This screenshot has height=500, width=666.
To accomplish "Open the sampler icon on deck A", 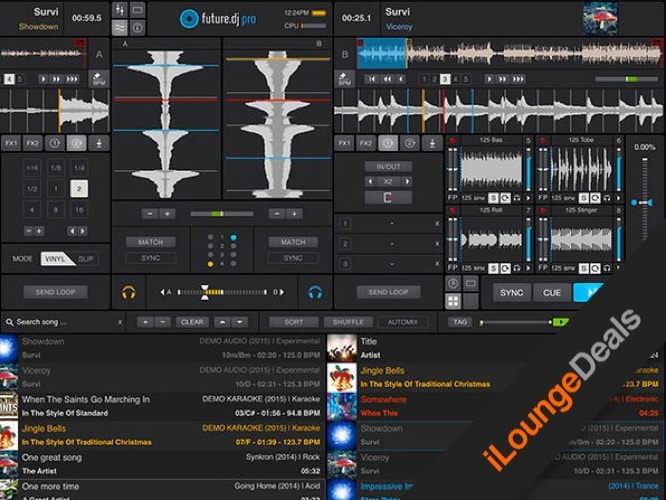I will click(x=99, y=143).
